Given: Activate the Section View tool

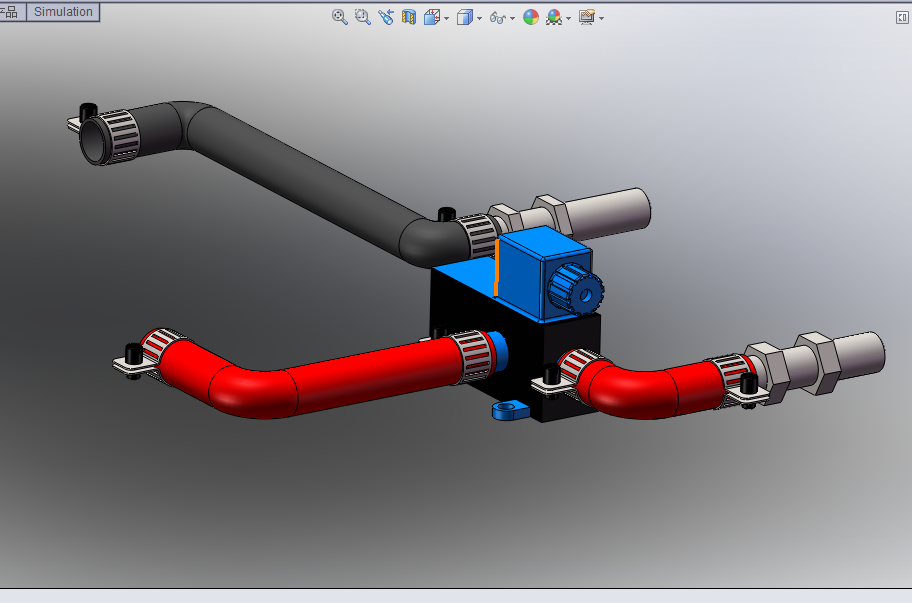Looking at the screenshot, I should [x=409, y=17].
